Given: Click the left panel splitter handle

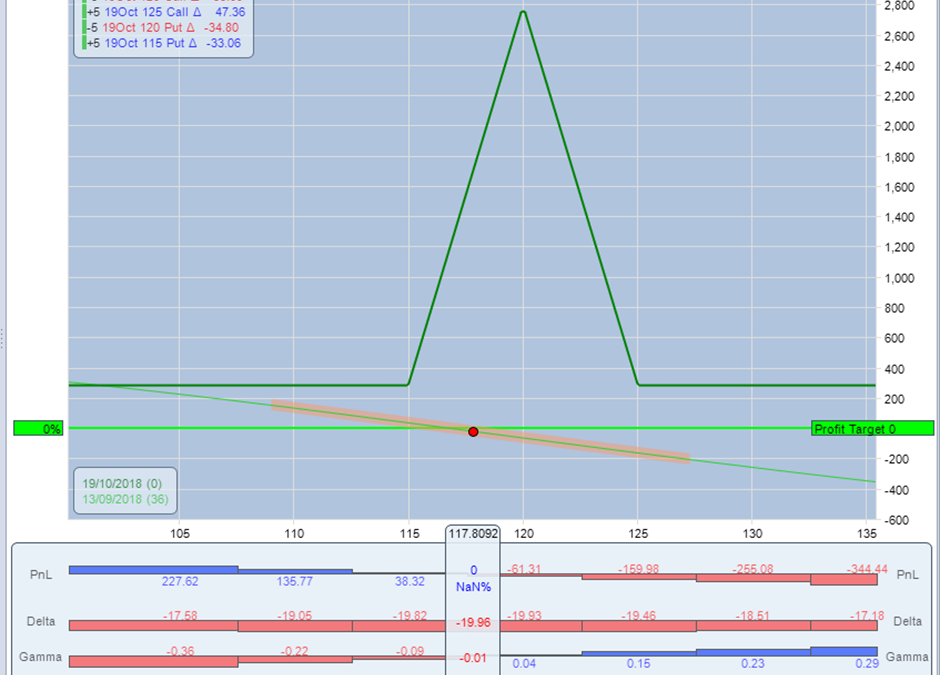Looking at the screenshot, I should (3, 338).
